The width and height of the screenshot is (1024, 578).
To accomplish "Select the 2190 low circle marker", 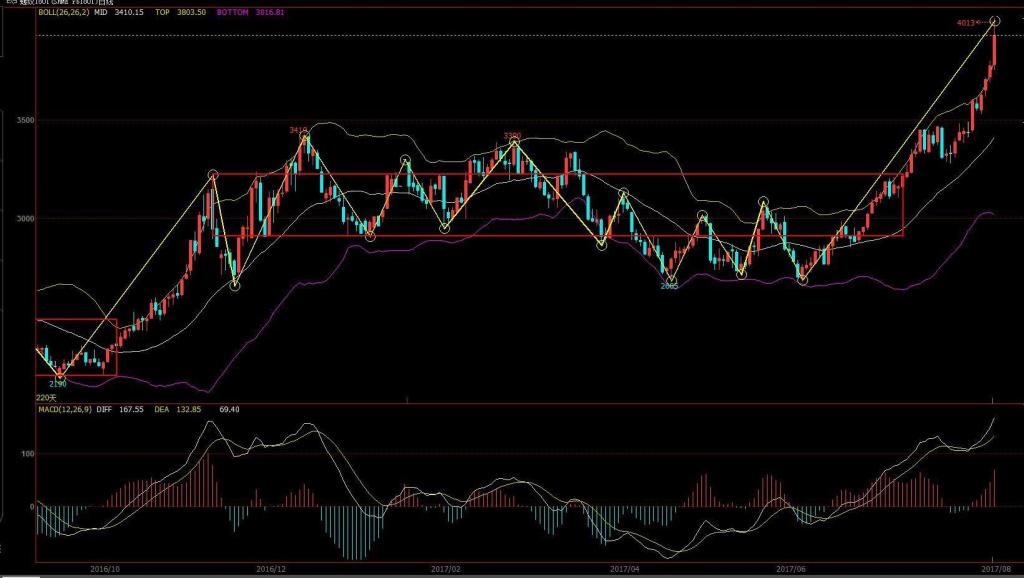I will [x=60, y=375].
